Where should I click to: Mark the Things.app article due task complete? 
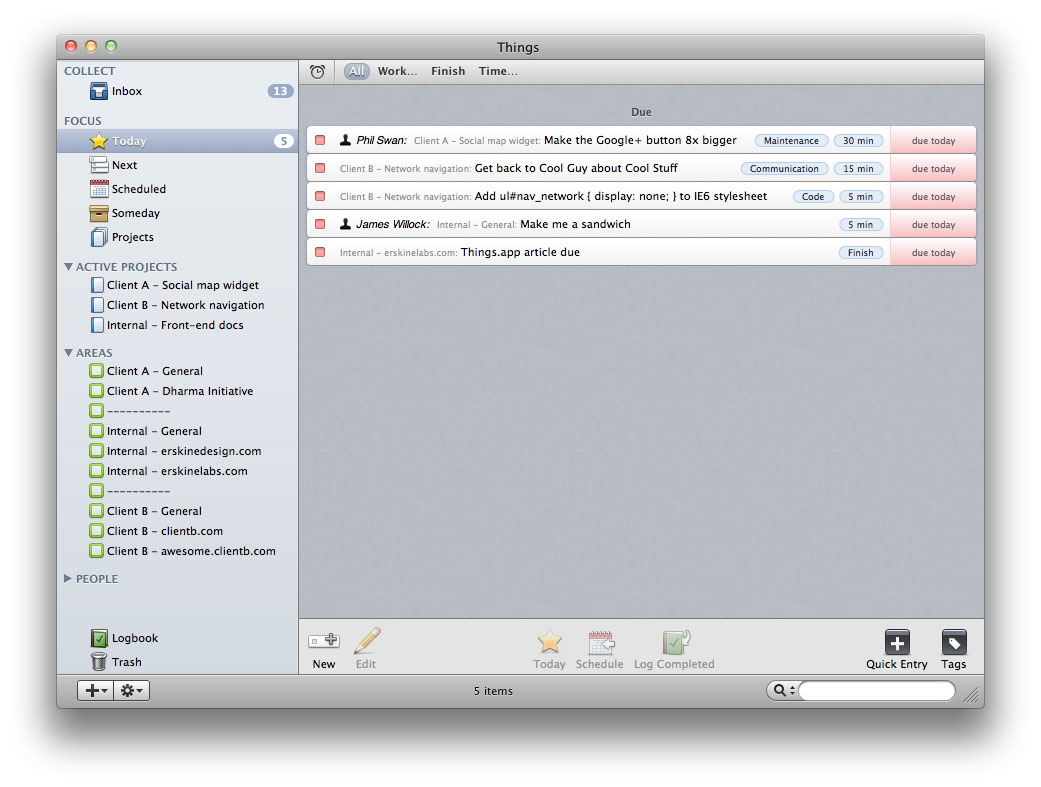(319, 252)
